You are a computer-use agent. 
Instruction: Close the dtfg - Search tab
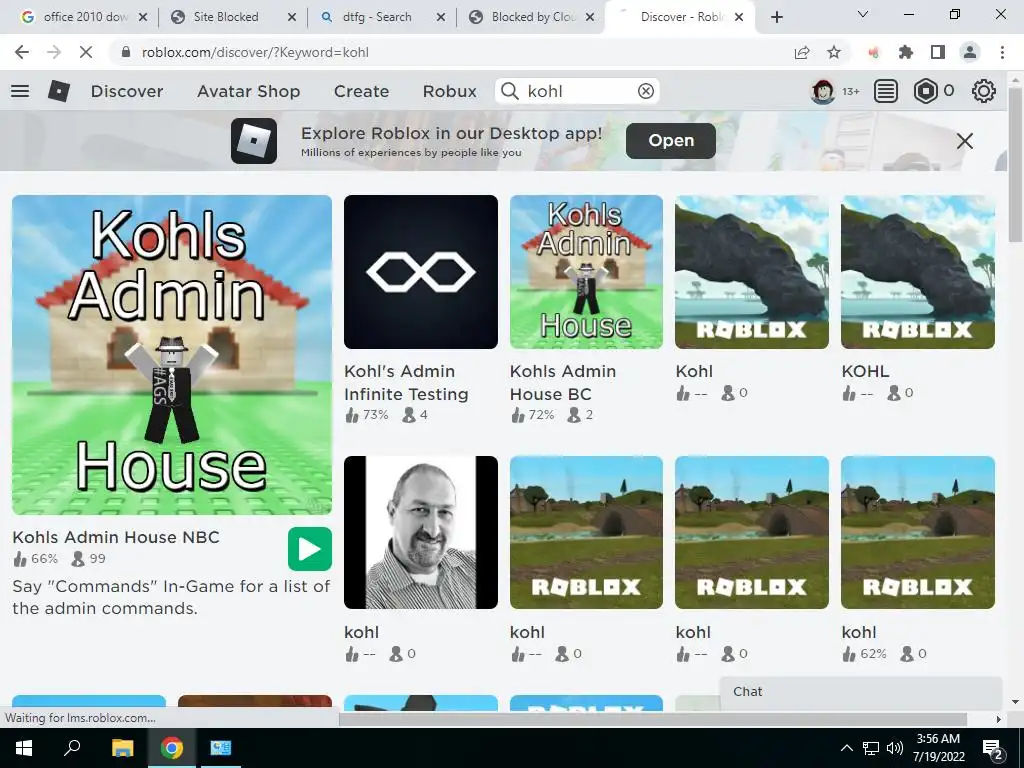pos(441,17)
